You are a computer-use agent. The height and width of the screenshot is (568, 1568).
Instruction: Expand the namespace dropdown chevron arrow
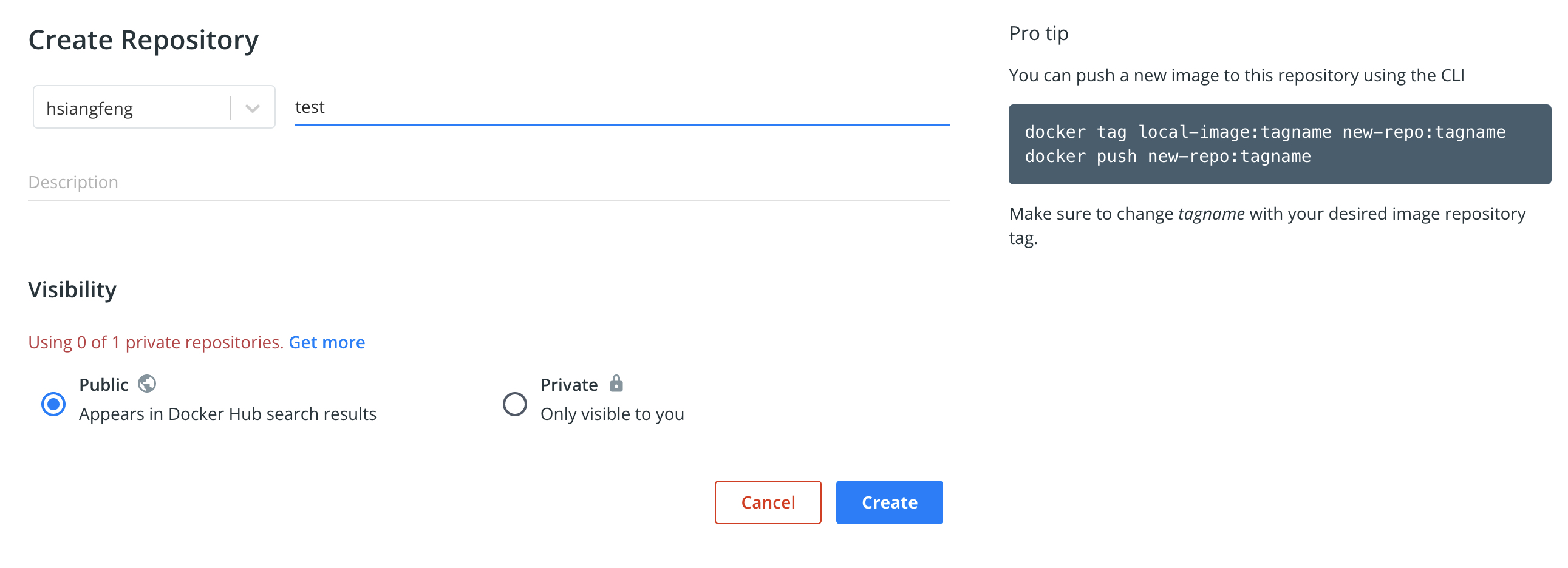point(253,108)
